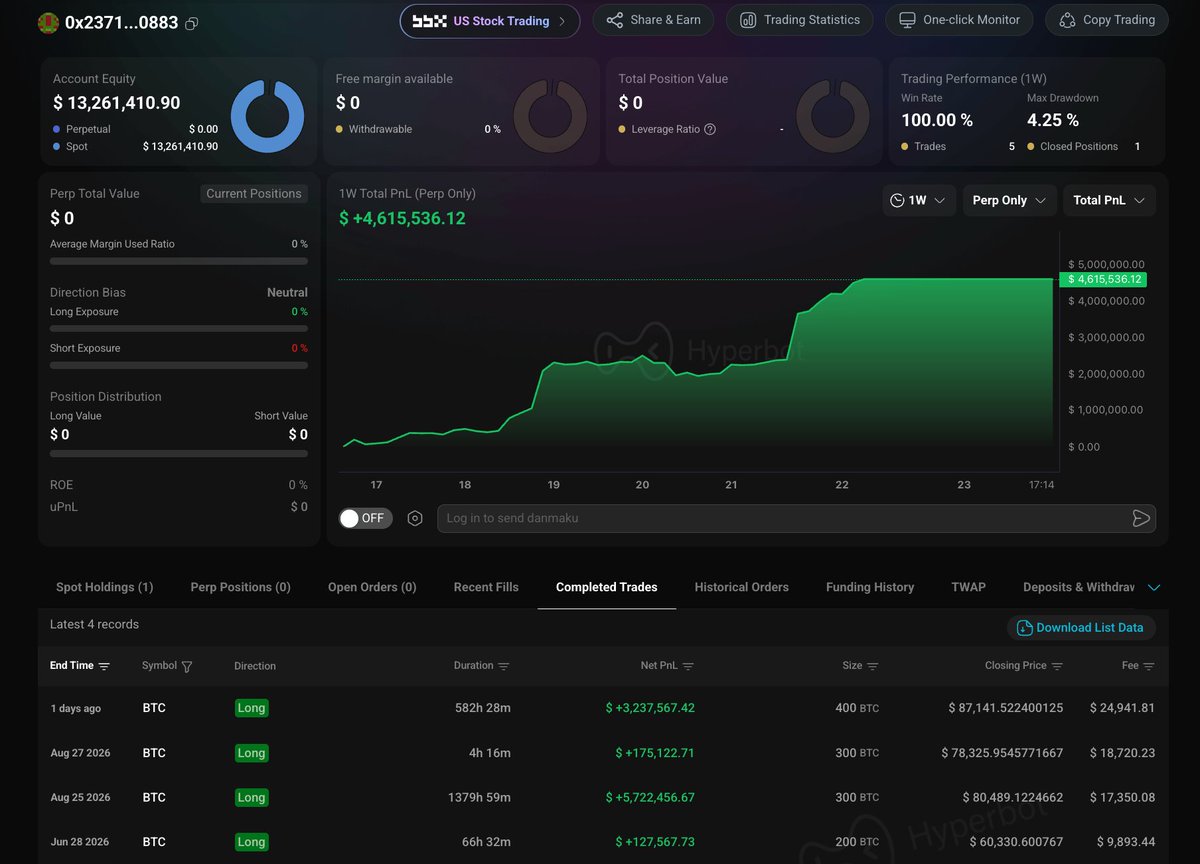Click the Max Drawdown 4.25 % value
This screenshot has height=864, width=1200.
tap(1053, 120)
